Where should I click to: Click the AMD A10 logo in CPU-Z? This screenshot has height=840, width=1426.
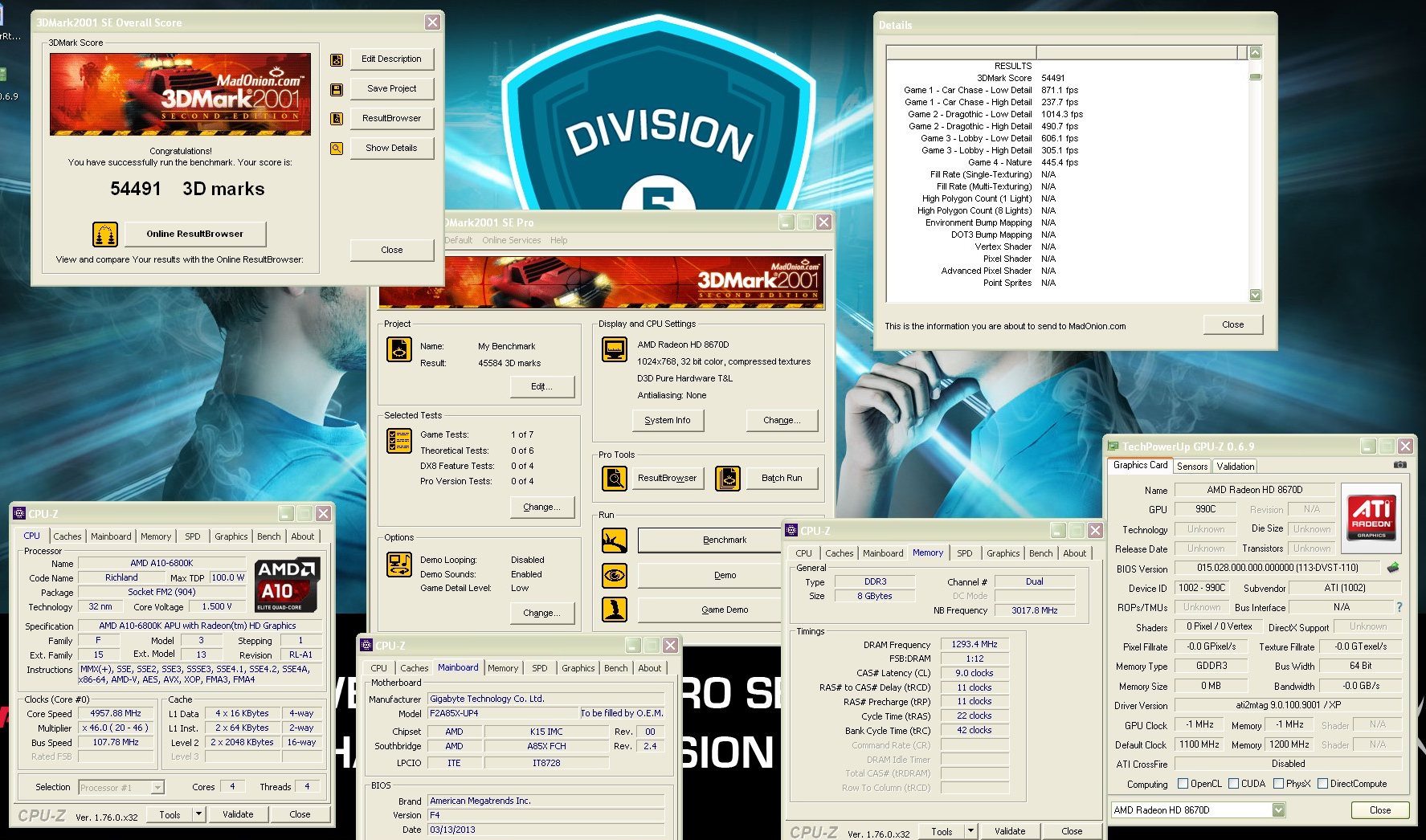pyautogui.click(x=288, y=585)
